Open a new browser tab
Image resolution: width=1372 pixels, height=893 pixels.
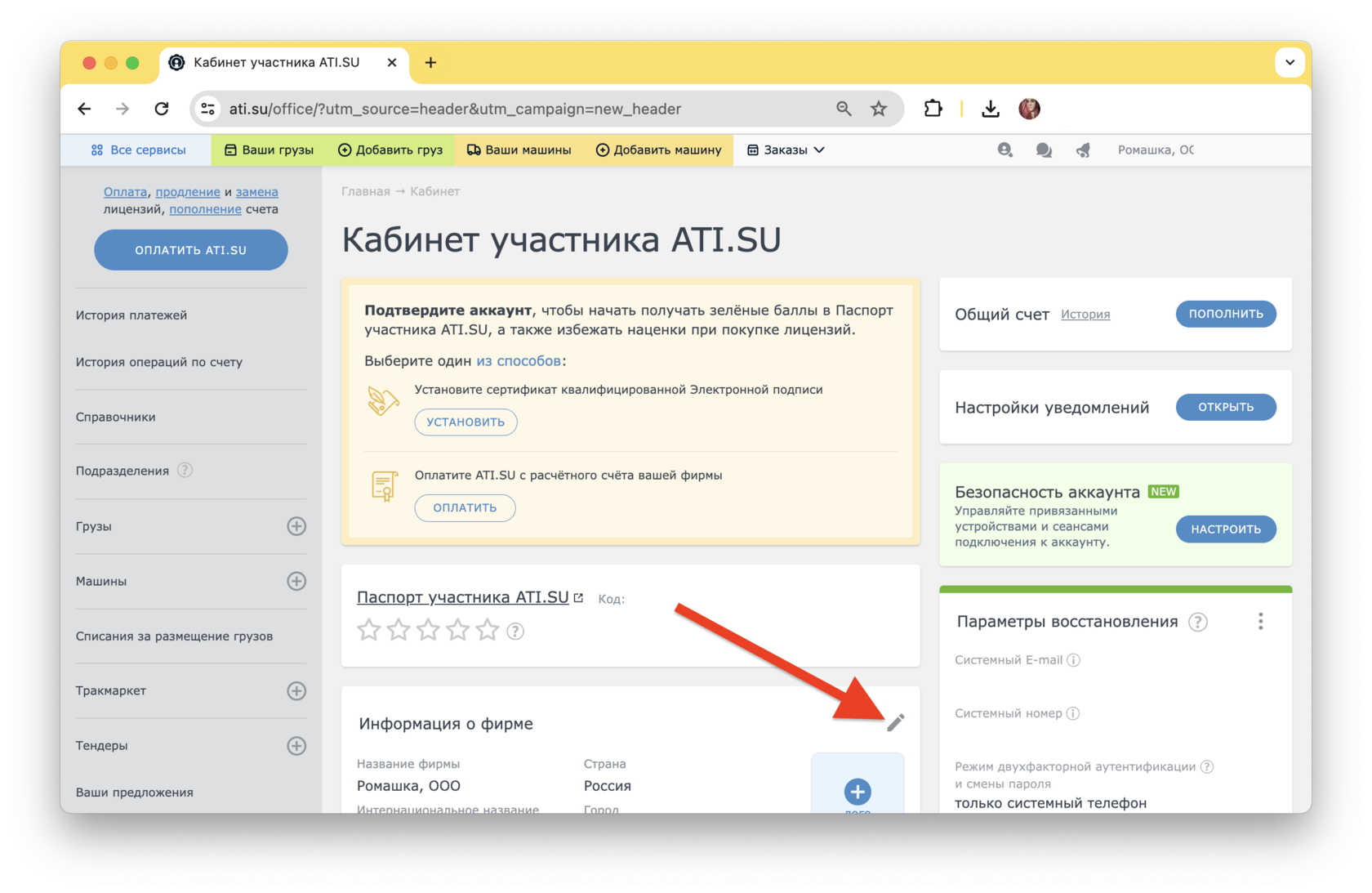(x=430, y=63)
